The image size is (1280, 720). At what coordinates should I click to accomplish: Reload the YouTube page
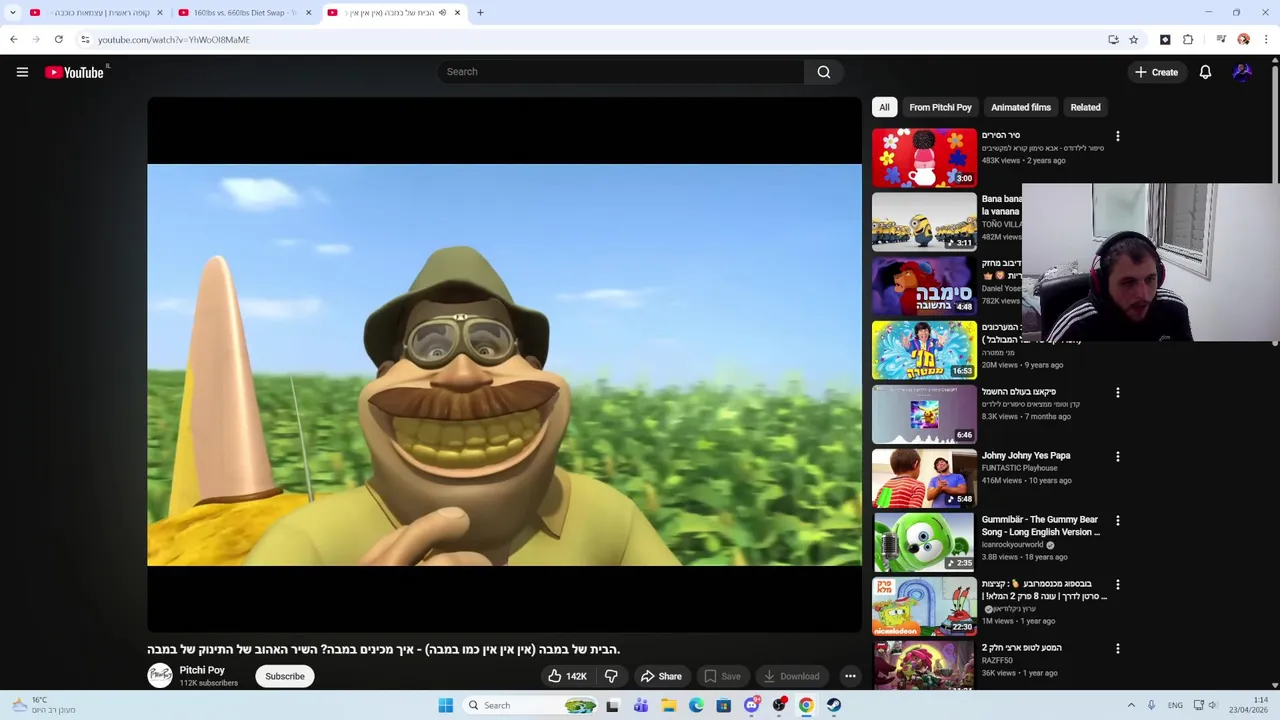pos(59,40)
